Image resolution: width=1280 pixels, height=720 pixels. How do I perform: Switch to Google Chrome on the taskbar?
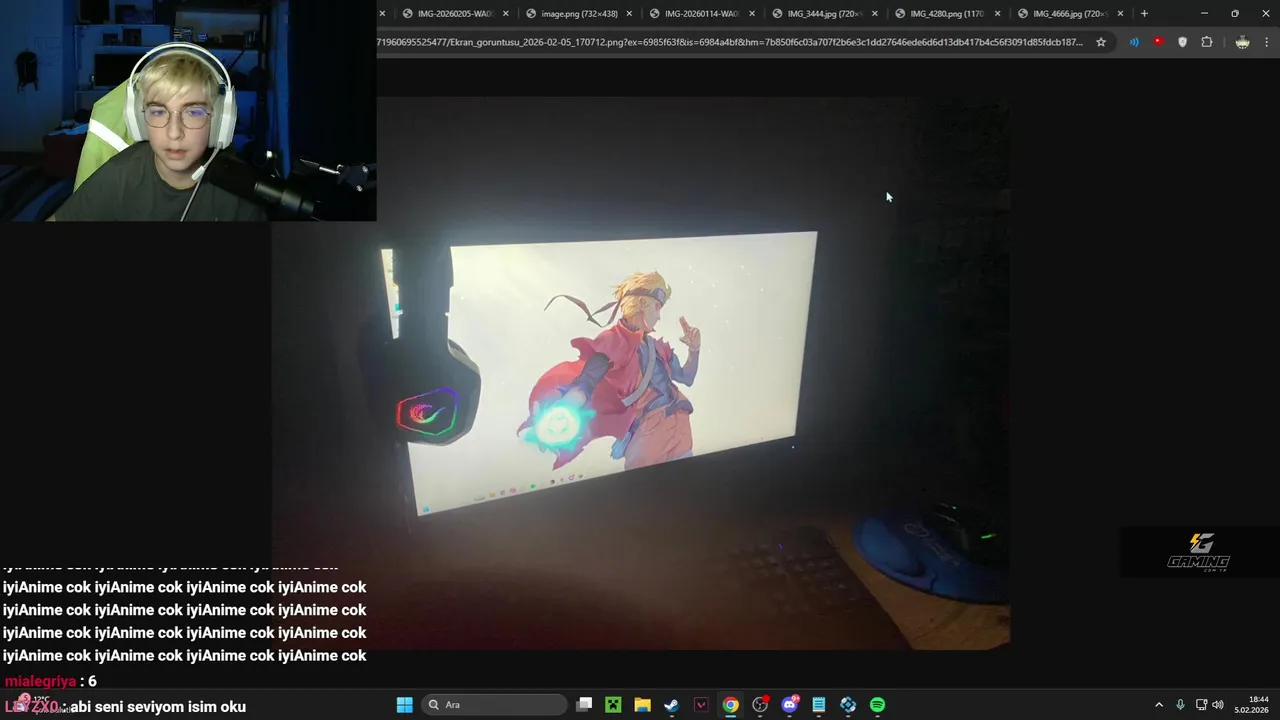(731, 705)
